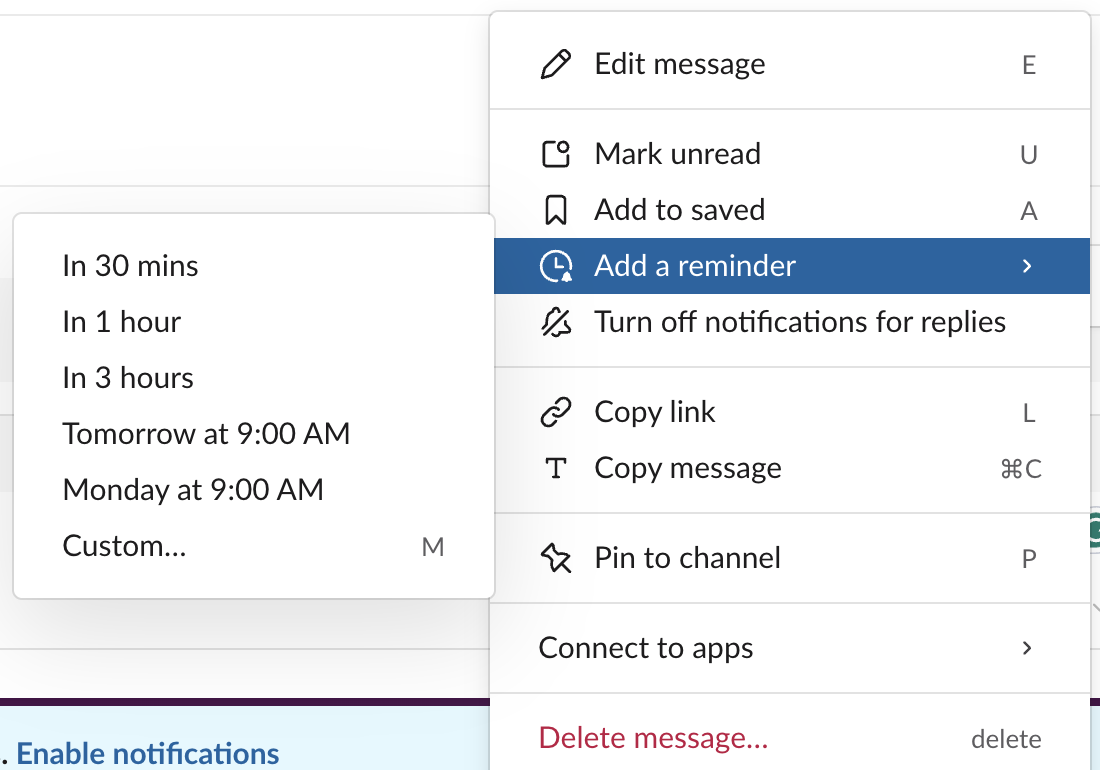Open the Add a reminder menu item
The width and height of the screenshot is (1100, 770).
click(x=790, y=266)
